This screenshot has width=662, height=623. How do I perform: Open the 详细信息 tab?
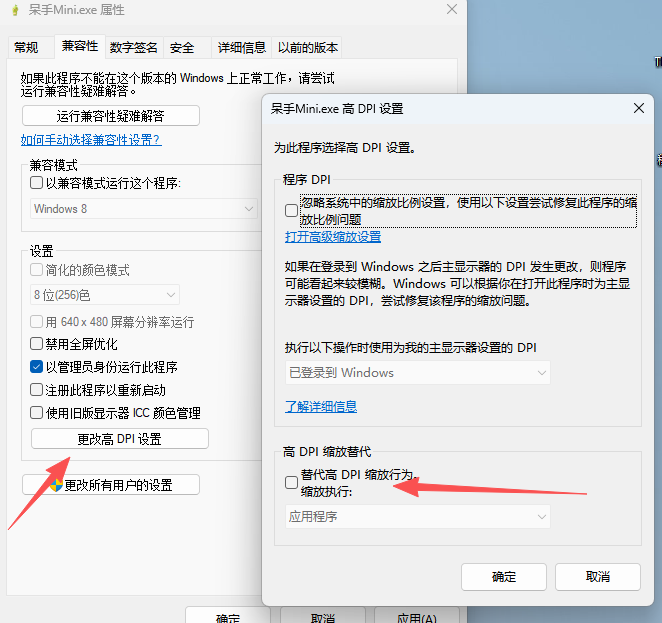pos(241,47)
